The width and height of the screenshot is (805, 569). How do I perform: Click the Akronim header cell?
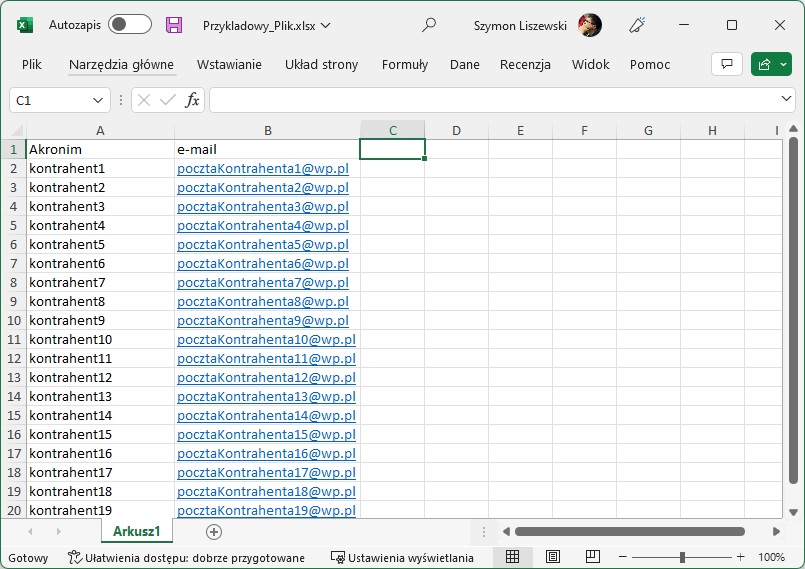coord(100,149)
